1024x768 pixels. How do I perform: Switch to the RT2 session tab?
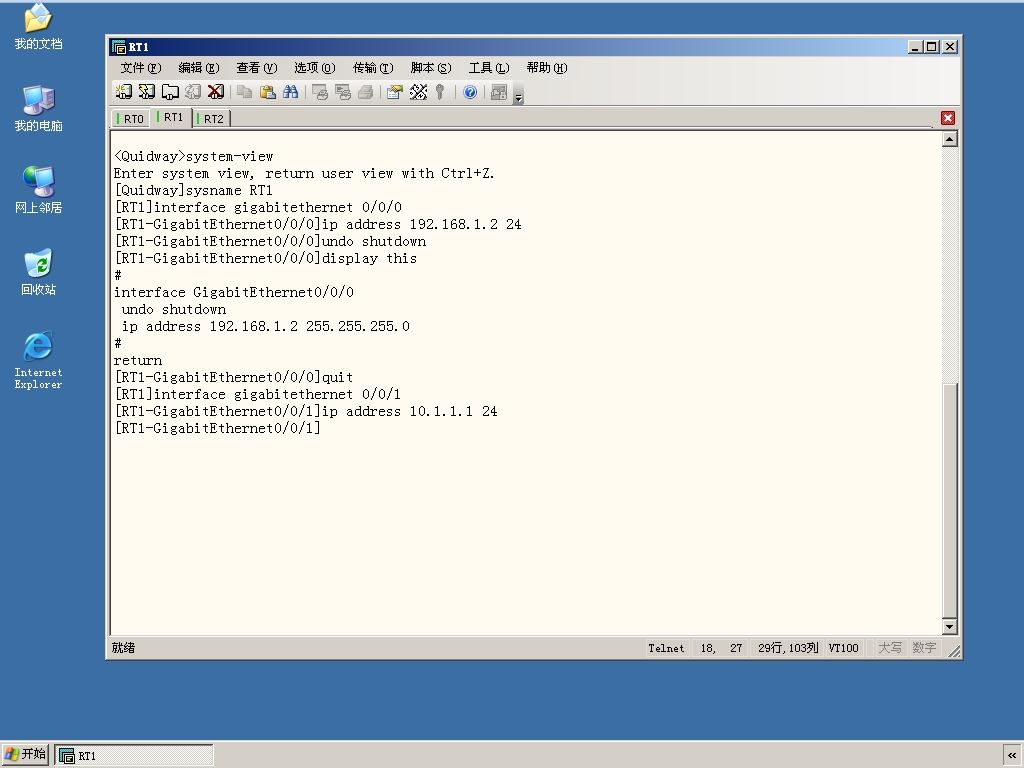click(211, 119)
